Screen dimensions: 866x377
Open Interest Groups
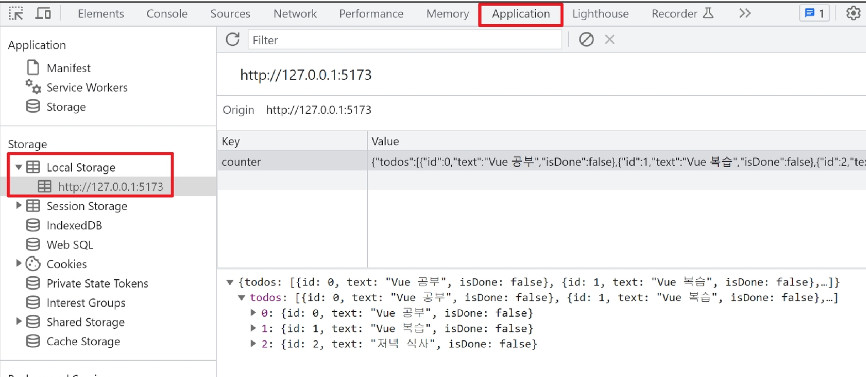(86, 302)
